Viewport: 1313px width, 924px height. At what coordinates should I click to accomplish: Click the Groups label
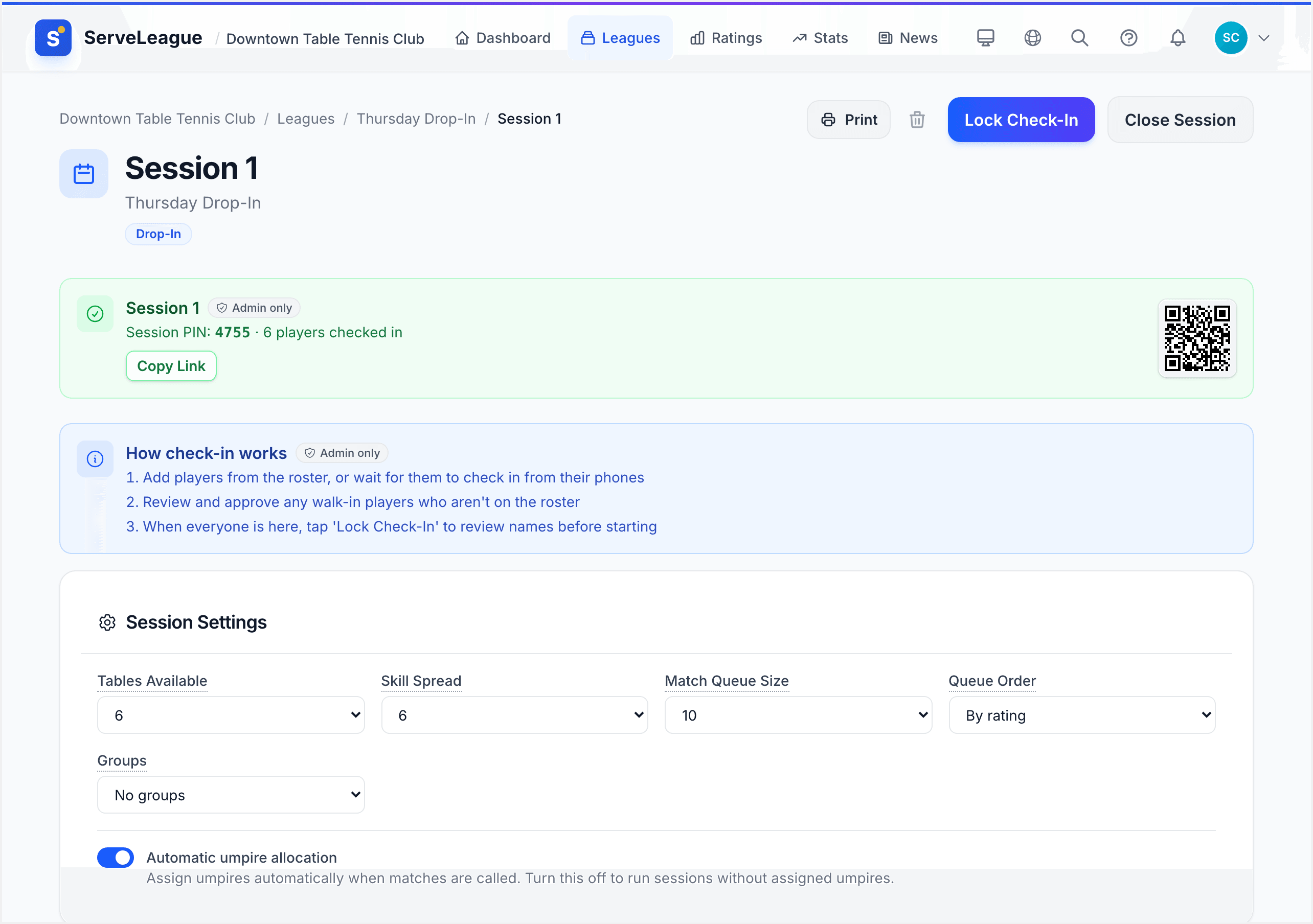[x=122, y=761]
